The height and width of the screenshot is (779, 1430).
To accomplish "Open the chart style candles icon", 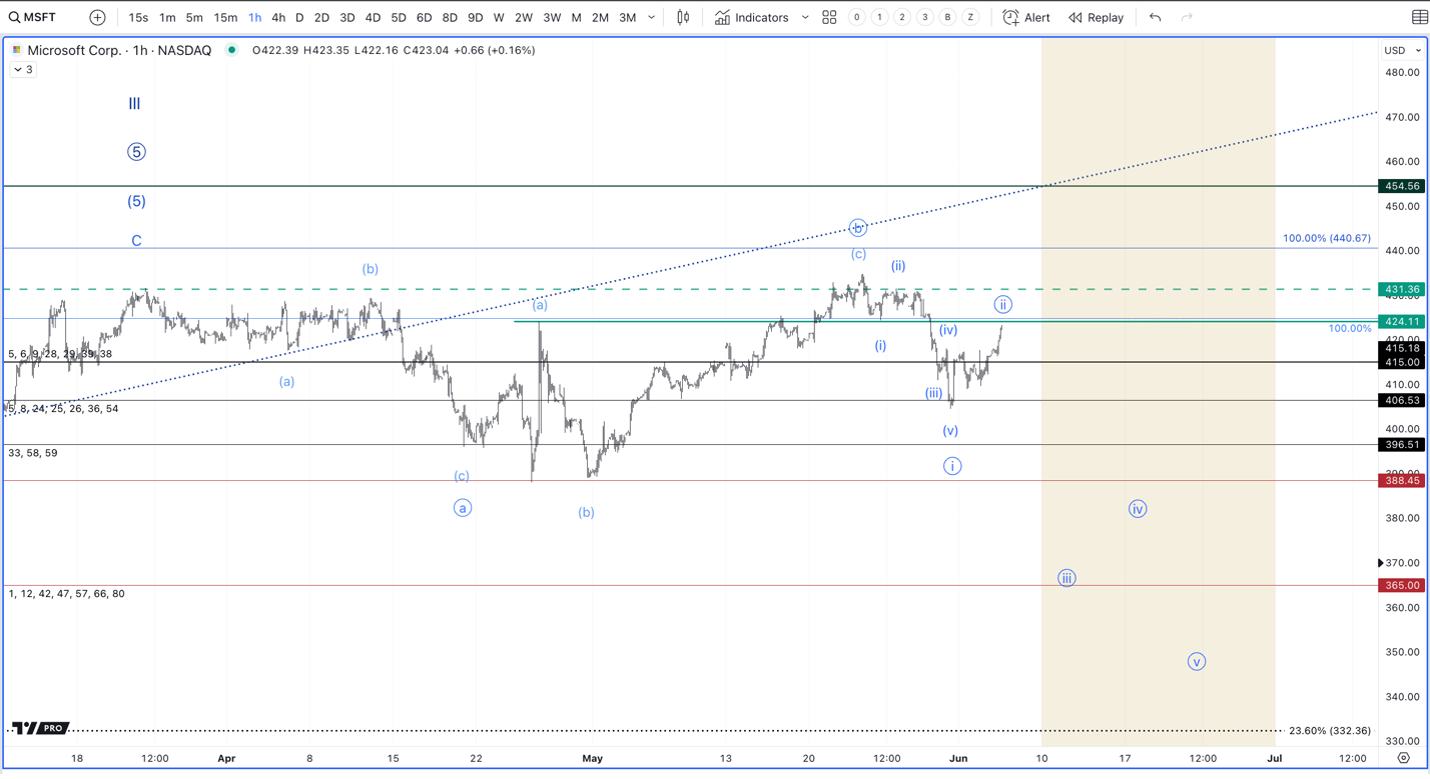I will coord(683,17).
